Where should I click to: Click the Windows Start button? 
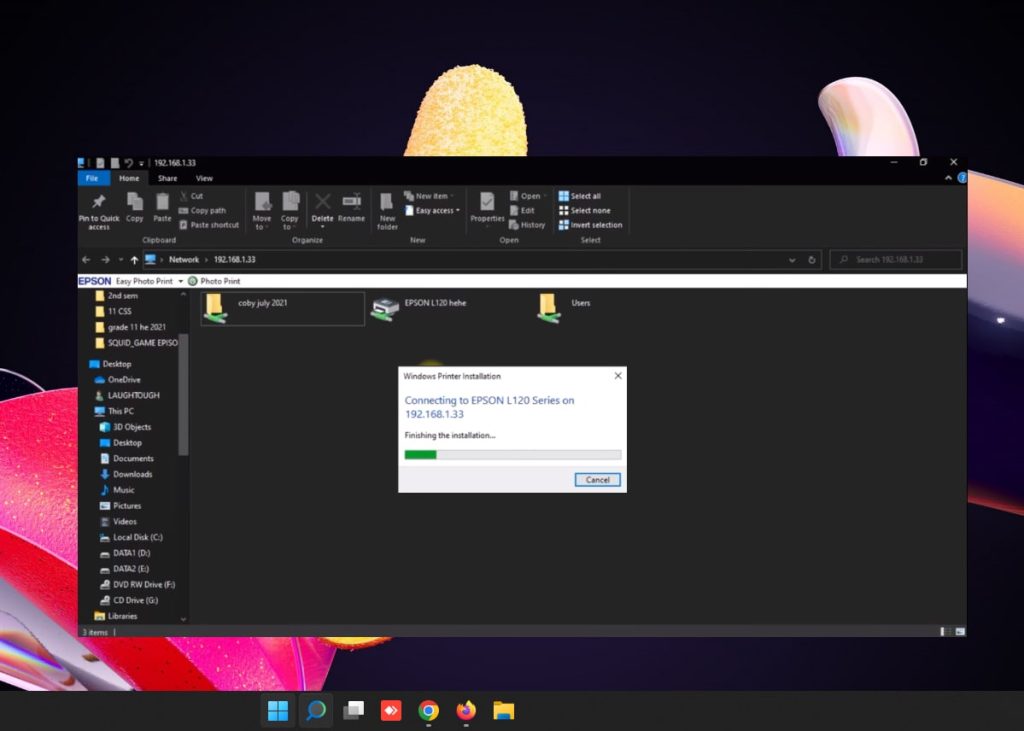coord(278,711)
